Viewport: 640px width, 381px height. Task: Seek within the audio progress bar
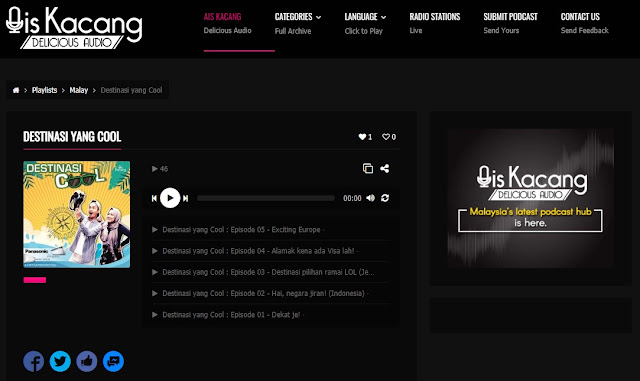click(266, 198)
